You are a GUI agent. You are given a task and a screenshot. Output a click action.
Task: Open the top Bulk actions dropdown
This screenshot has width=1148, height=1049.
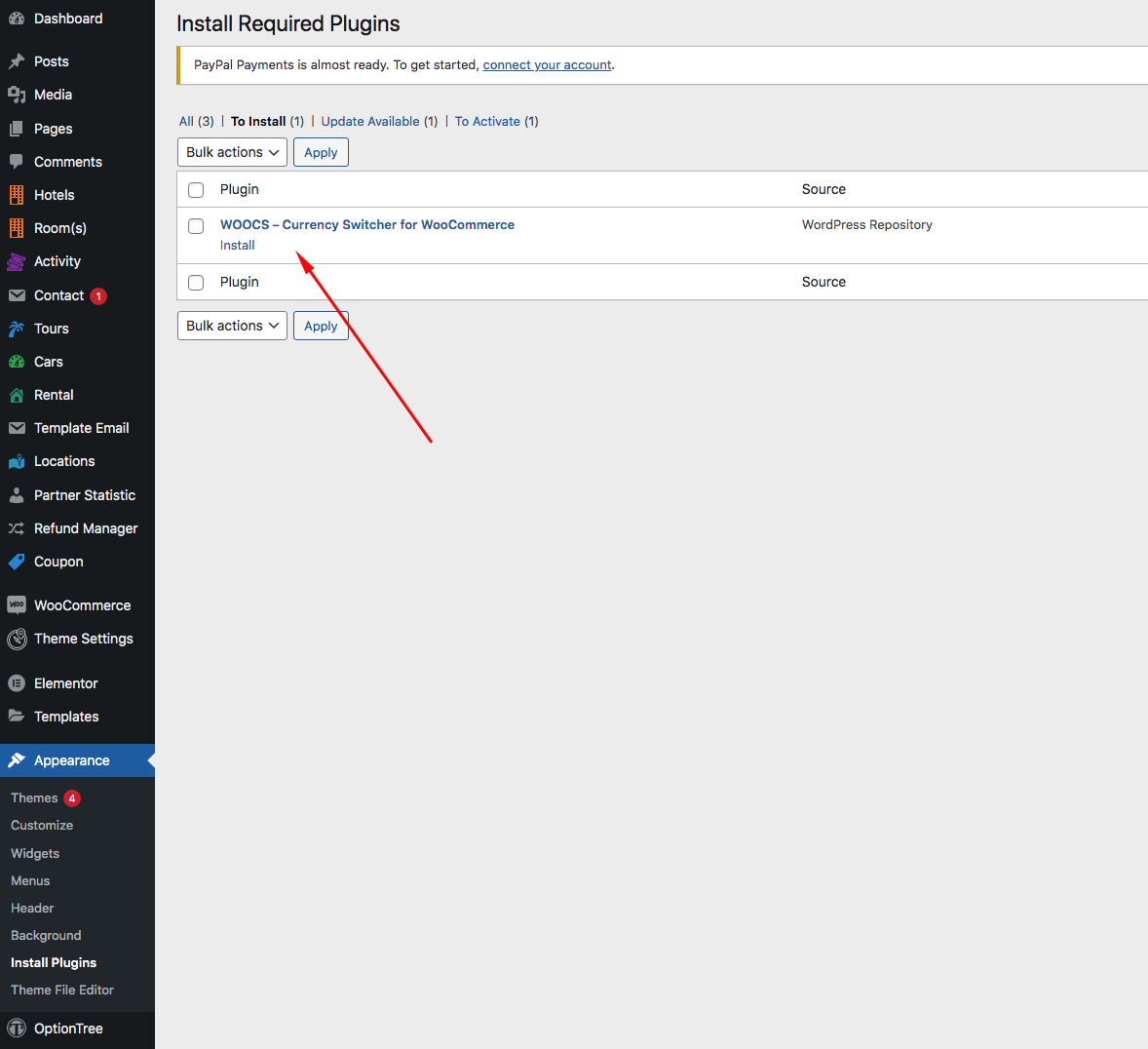tap(232, 152)
